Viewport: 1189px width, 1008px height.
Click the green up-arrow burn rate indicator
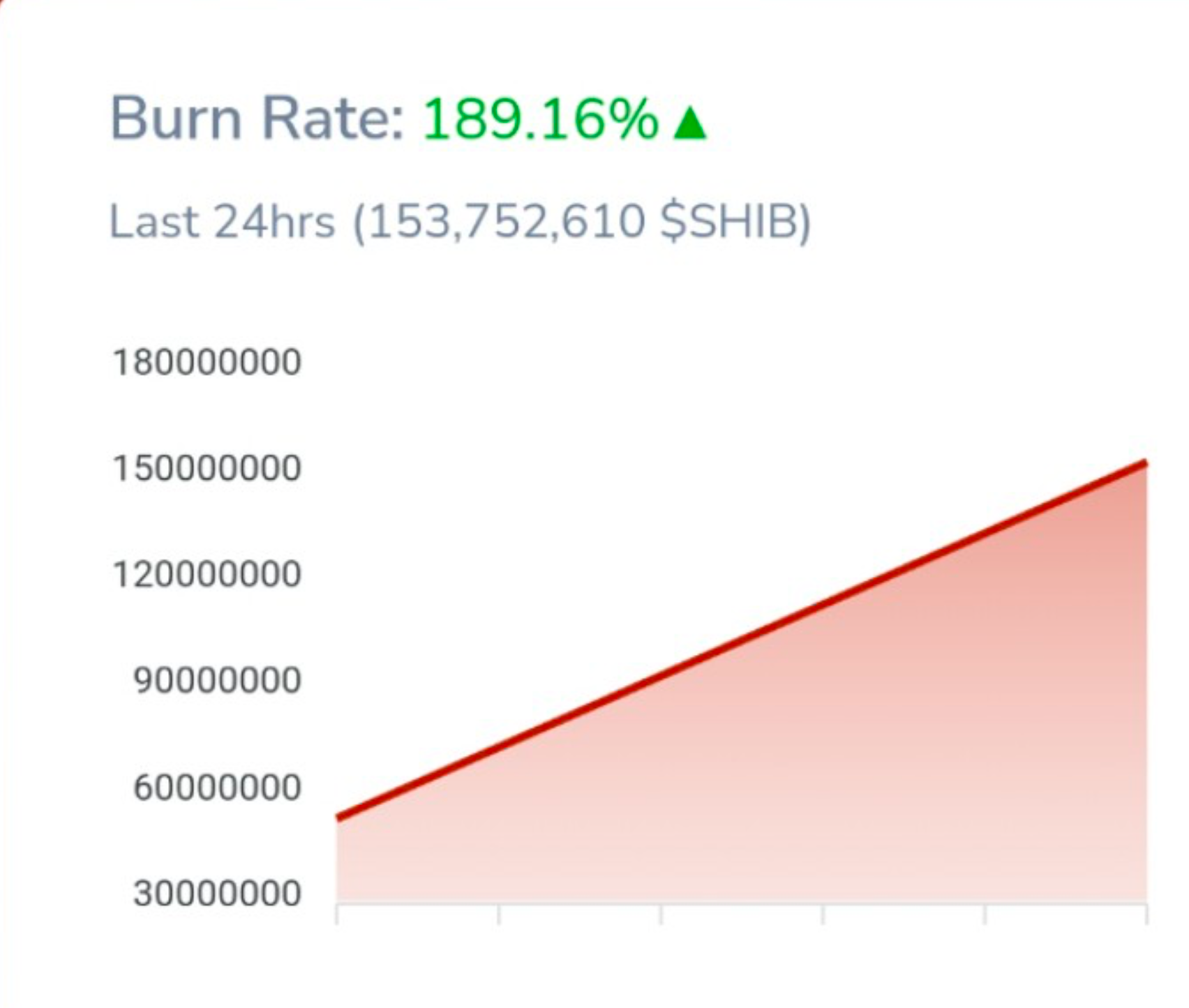(x=689, y=123)
